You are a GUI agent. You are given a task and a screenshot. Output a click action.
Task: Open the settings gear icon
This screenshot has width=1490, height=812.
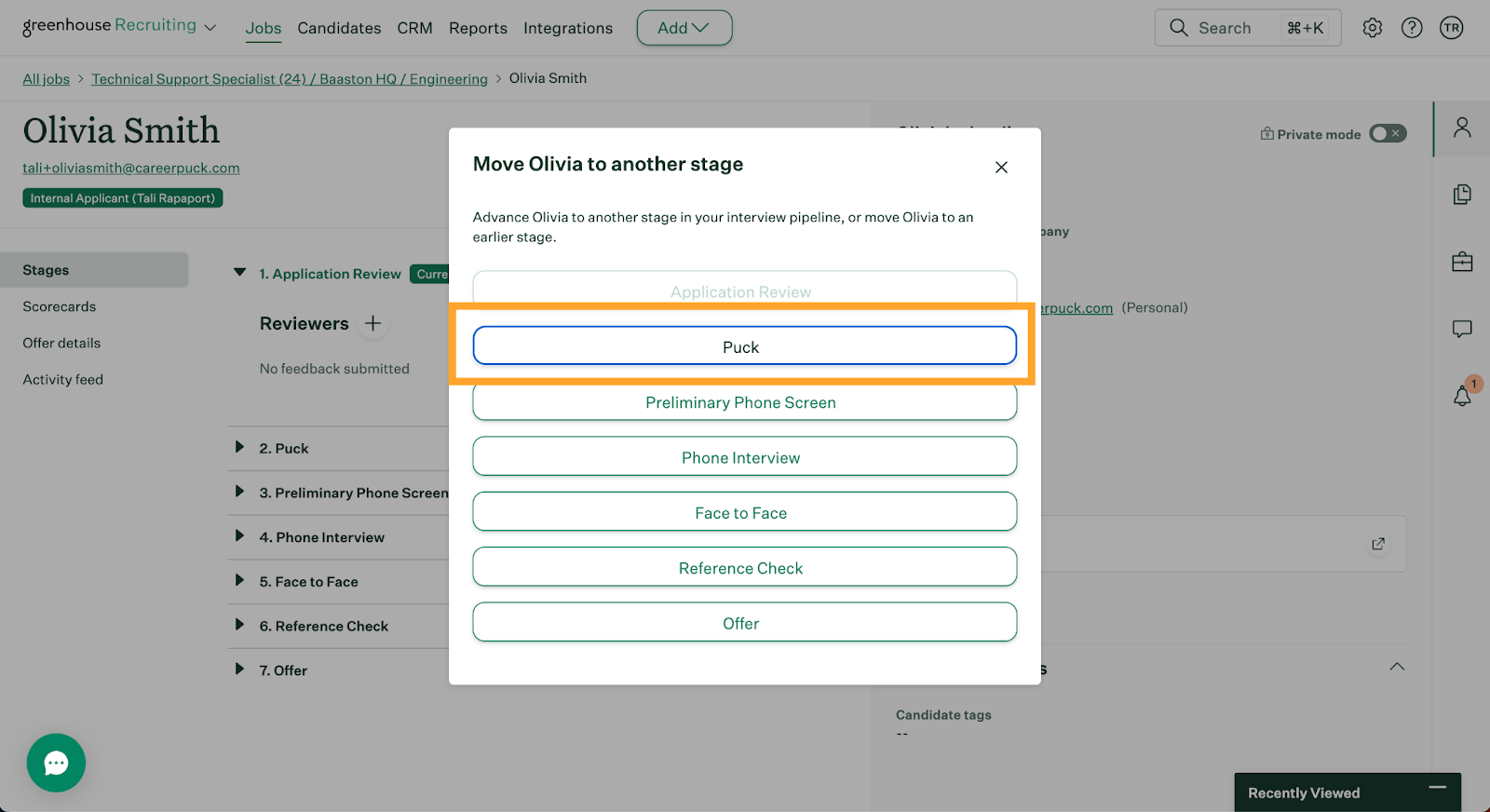pos(1372,28)
